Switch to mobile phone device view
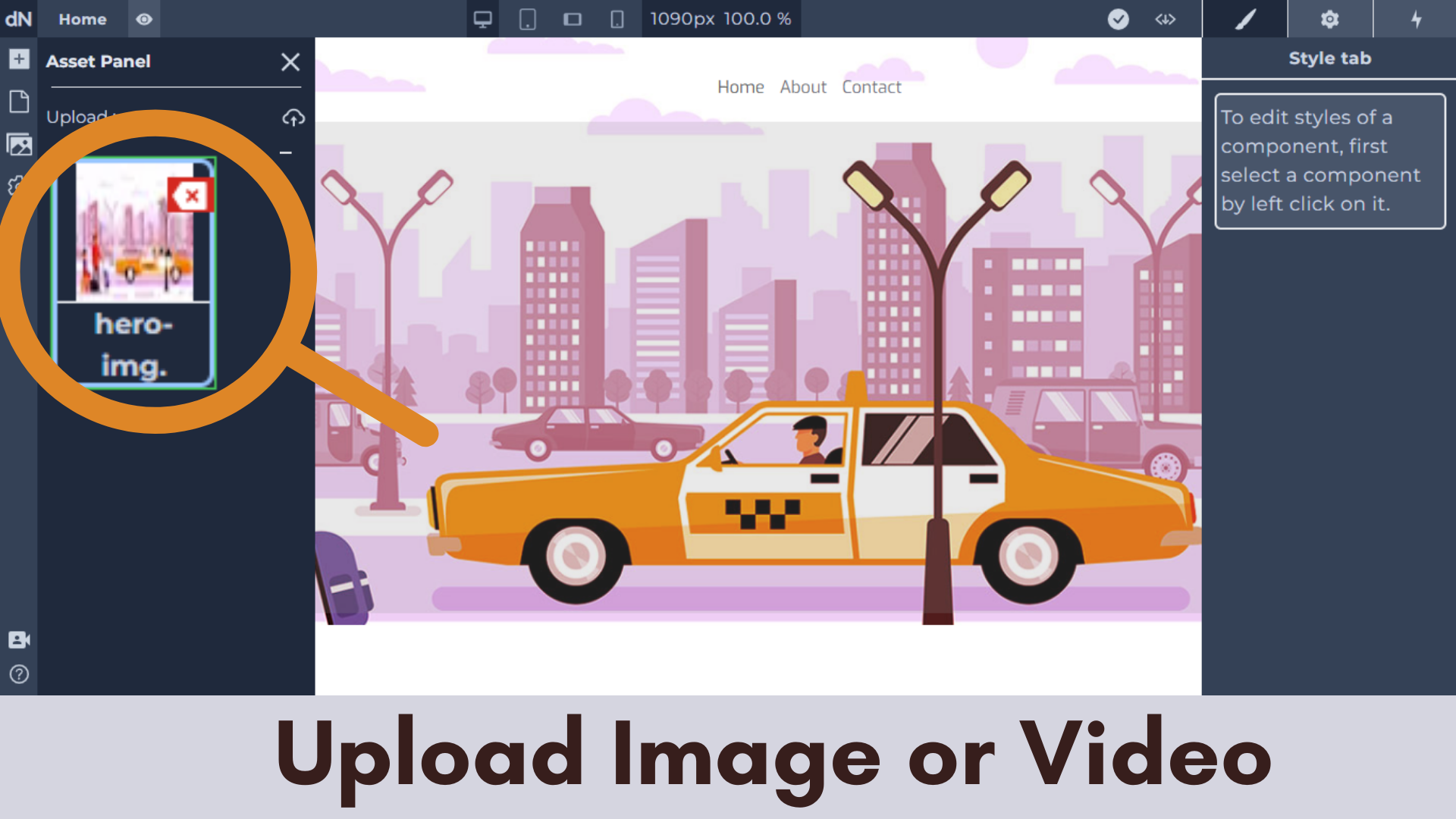The height and width of the screenshot is (819, 1456). 617,19
